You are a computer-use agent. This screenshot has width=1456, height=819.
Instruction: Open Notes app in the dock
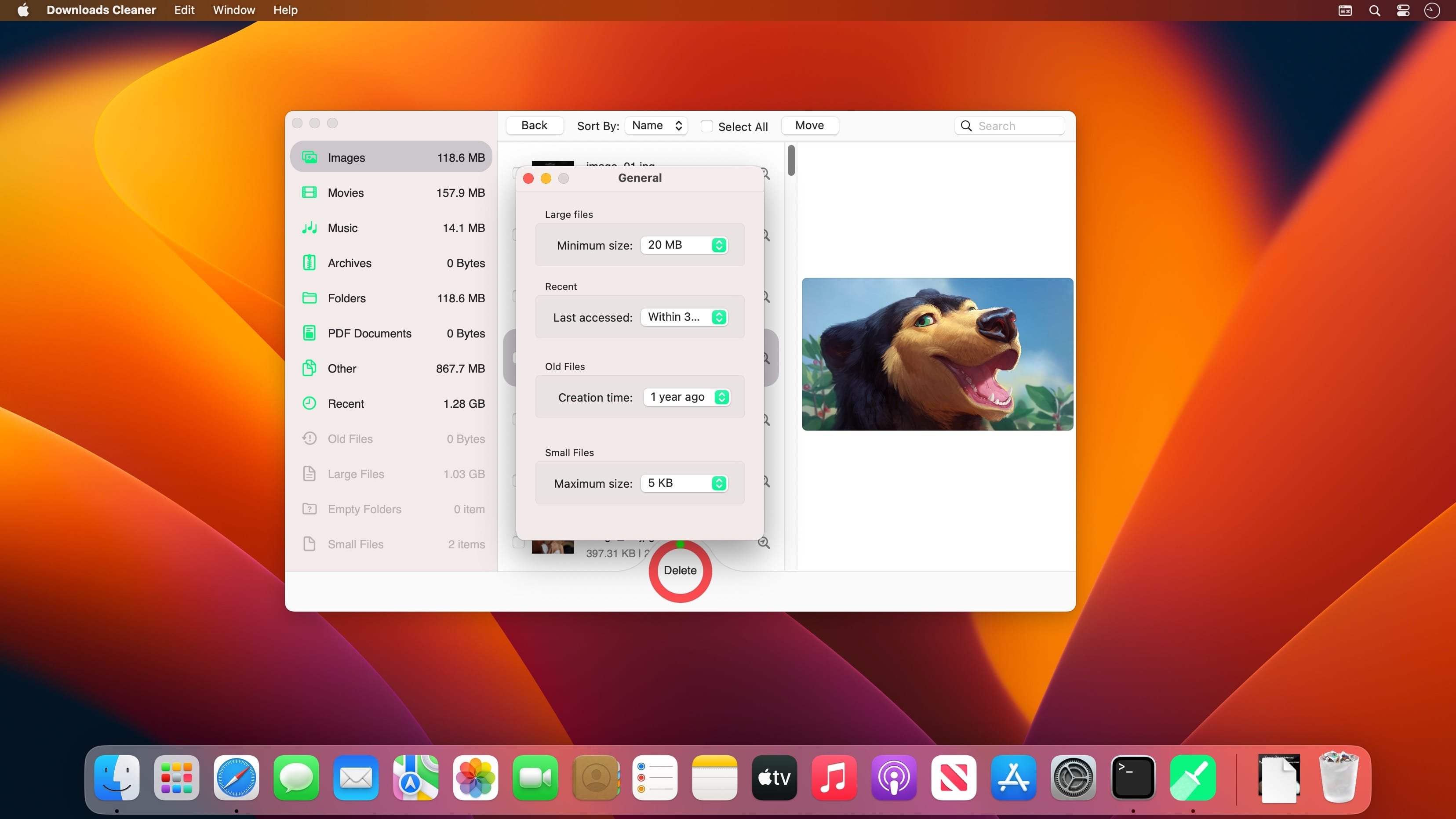[x=714, y=778]
